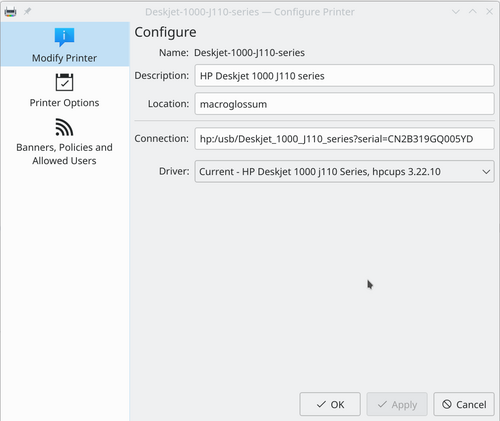
Task: Edit the Description text field
Action: pyautogui.click(x=344, y=76)
